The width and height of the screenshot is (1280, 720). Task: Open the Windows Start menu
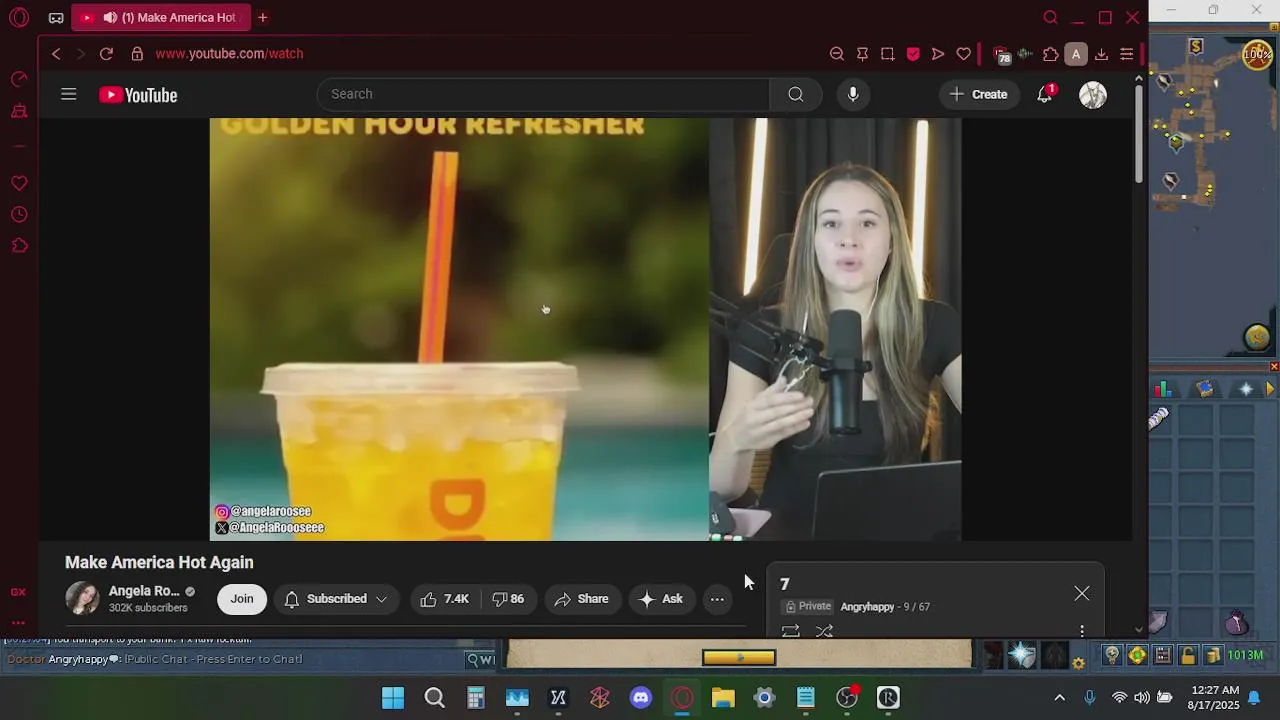[393, 698]
